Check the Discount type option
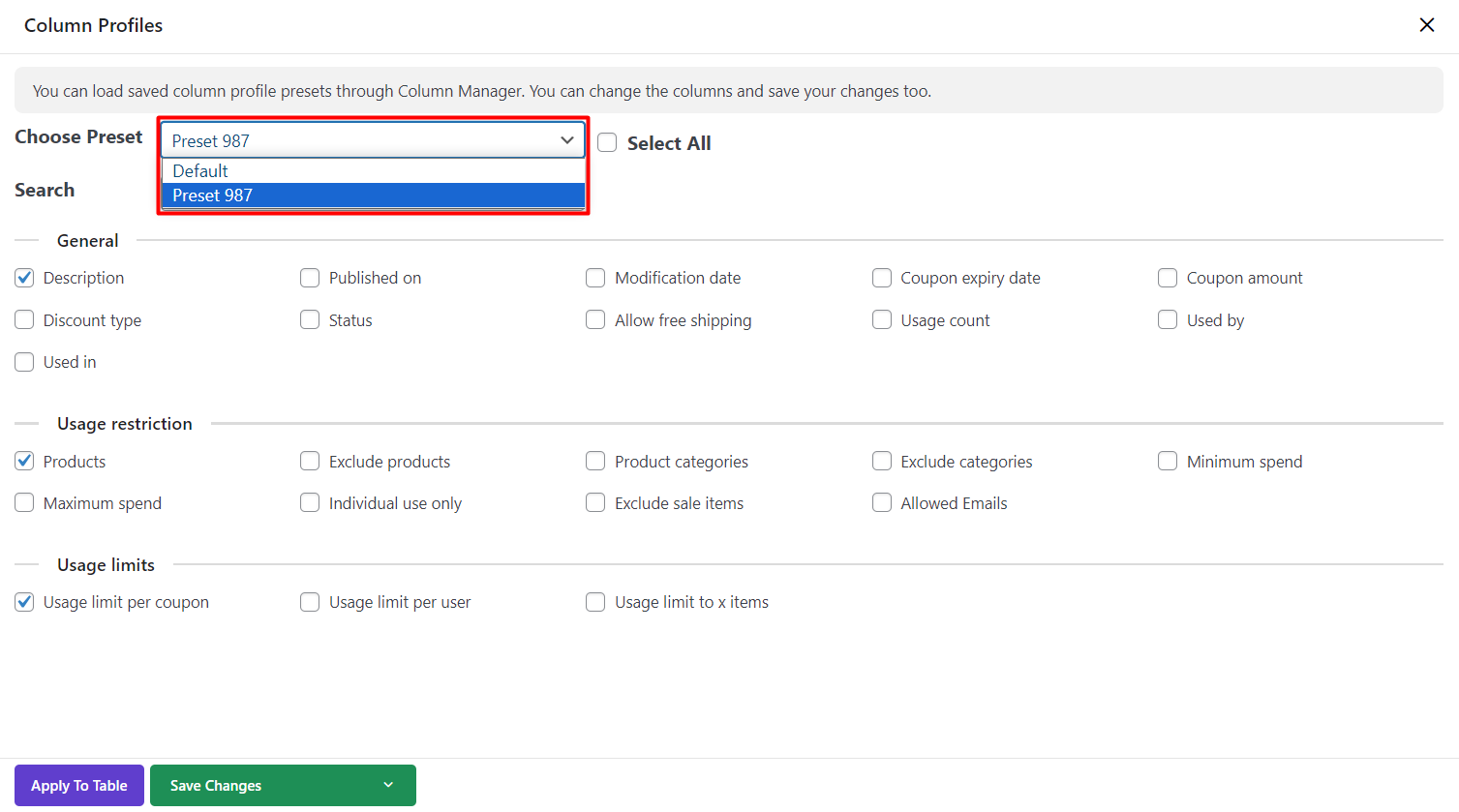 click(x=25, y=320)
